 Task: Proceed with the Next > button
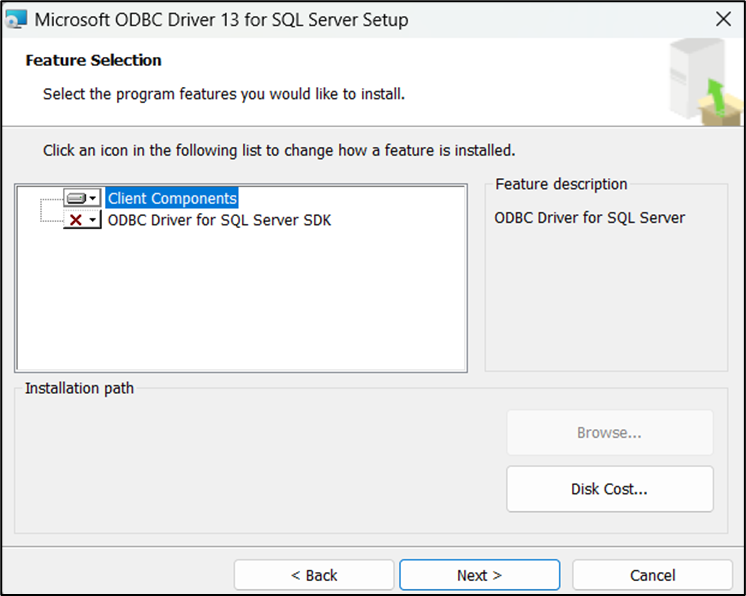pyautogui.click(x=479, y=575)
